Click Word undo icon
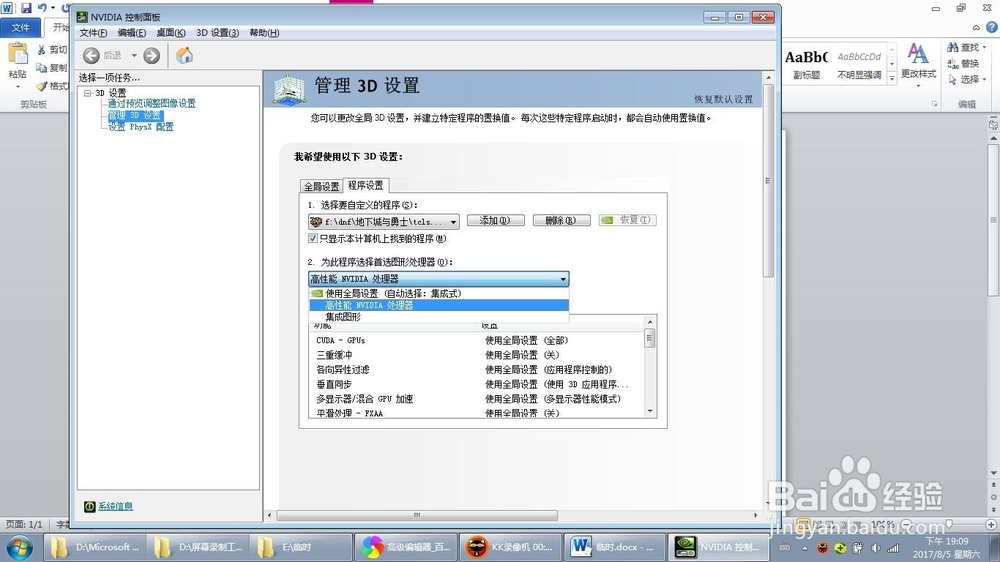This screenshot has width=1000, height=562. coord(43,8)
